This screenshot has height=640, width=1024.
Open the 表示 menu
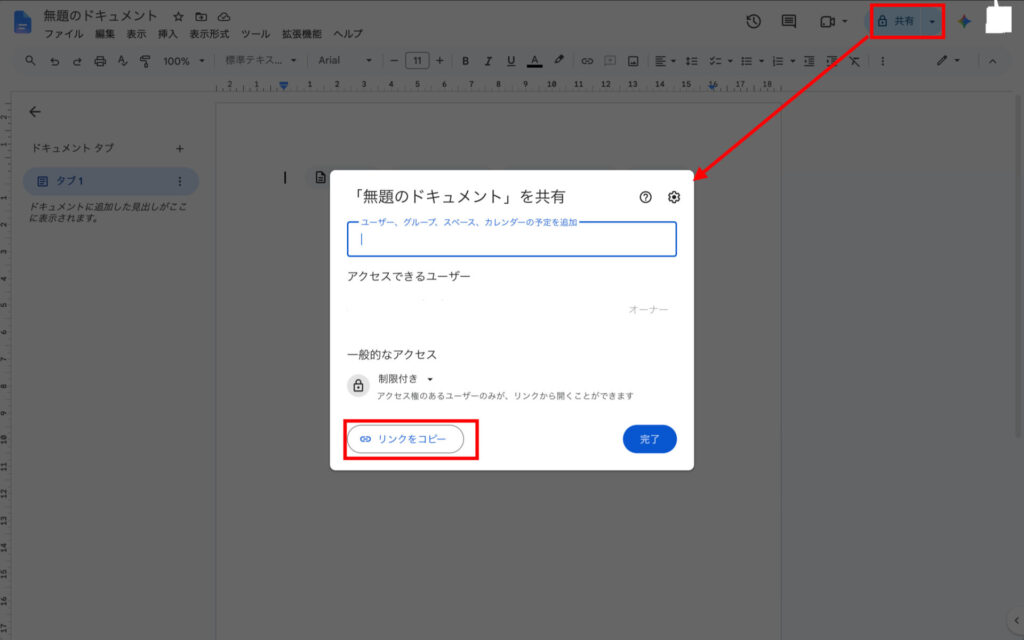click(136, 34)
